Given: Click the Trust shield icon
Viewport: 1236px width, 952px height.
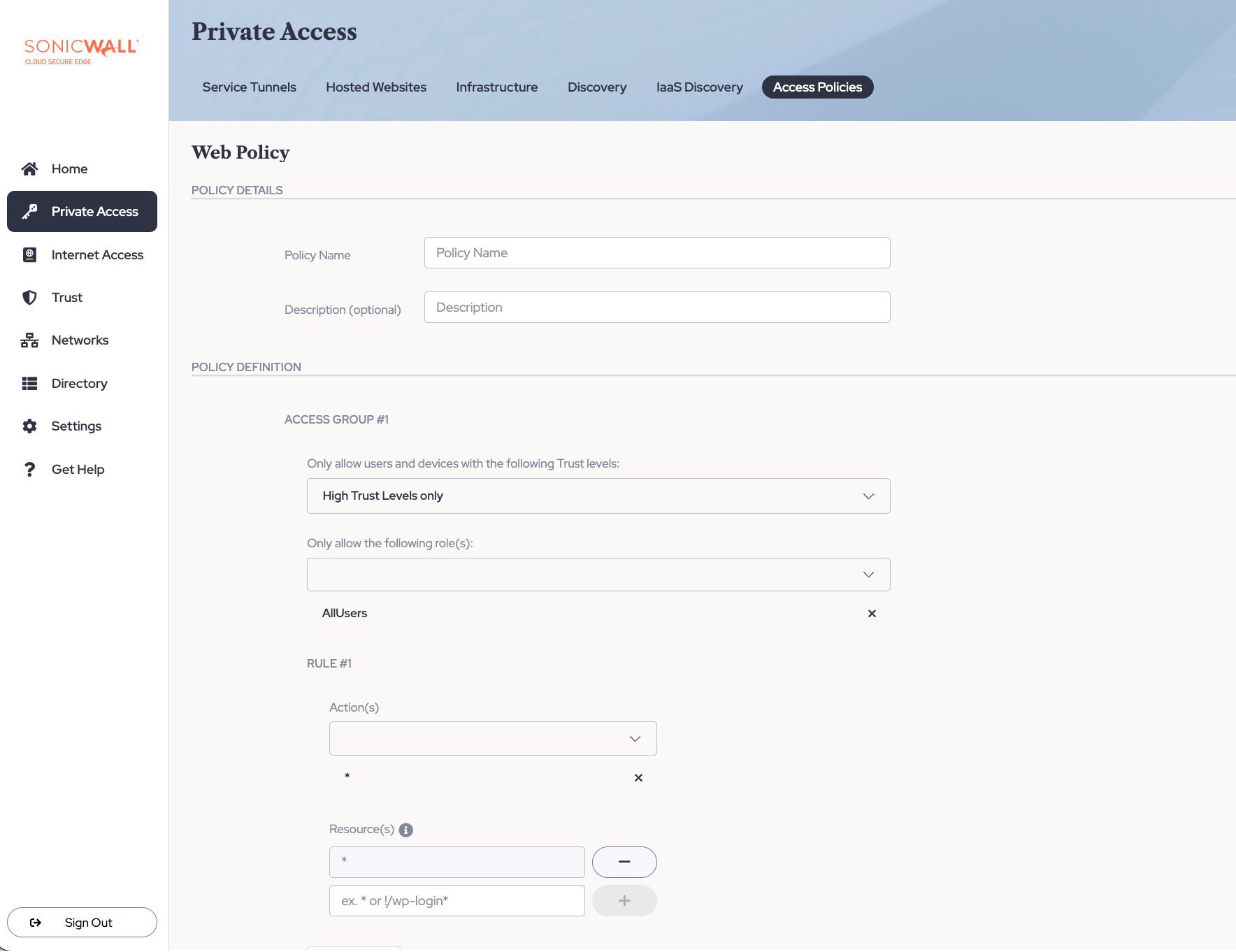Looking at the screenshot, I should tap(29, 298).
